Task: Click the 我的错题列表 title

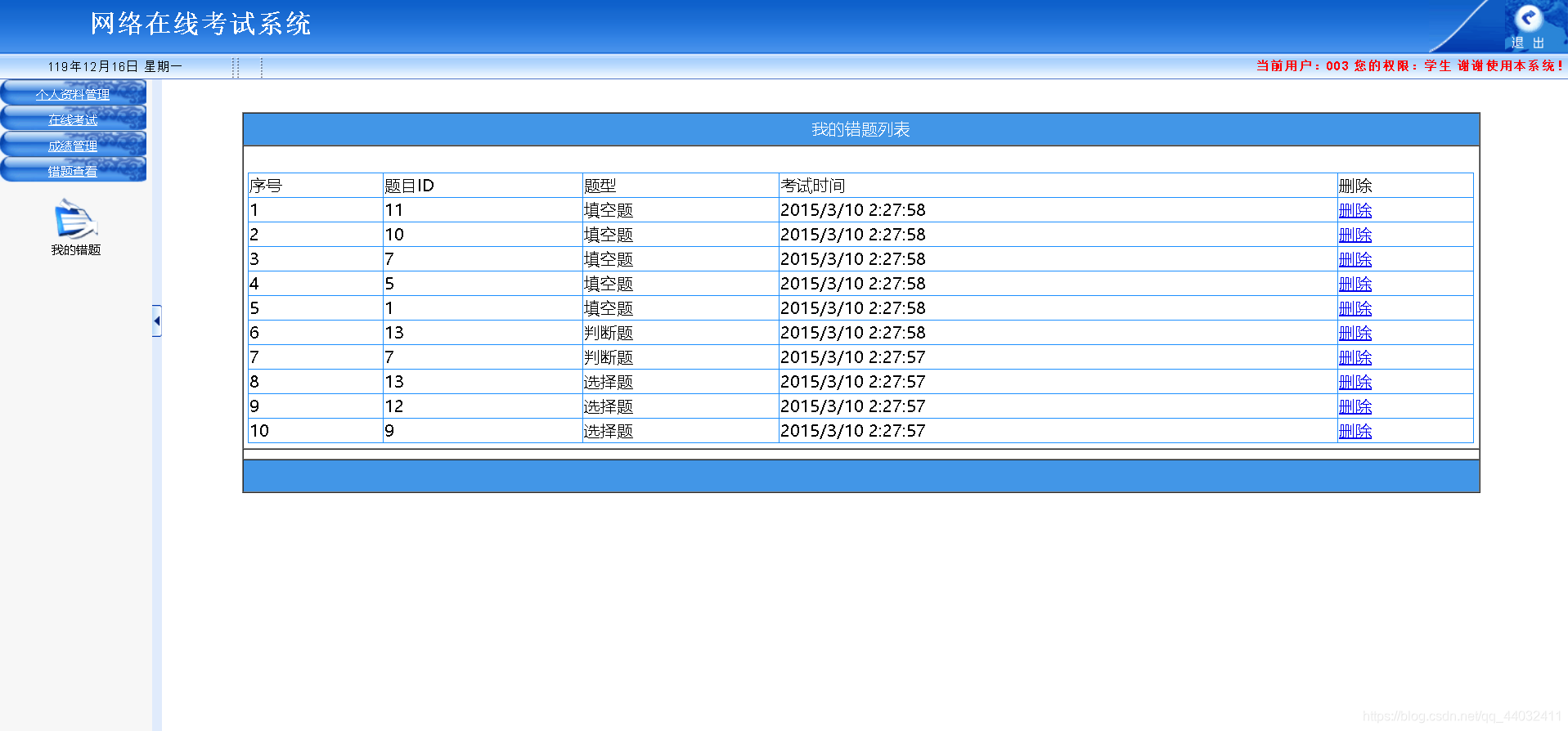Action: 860,129
